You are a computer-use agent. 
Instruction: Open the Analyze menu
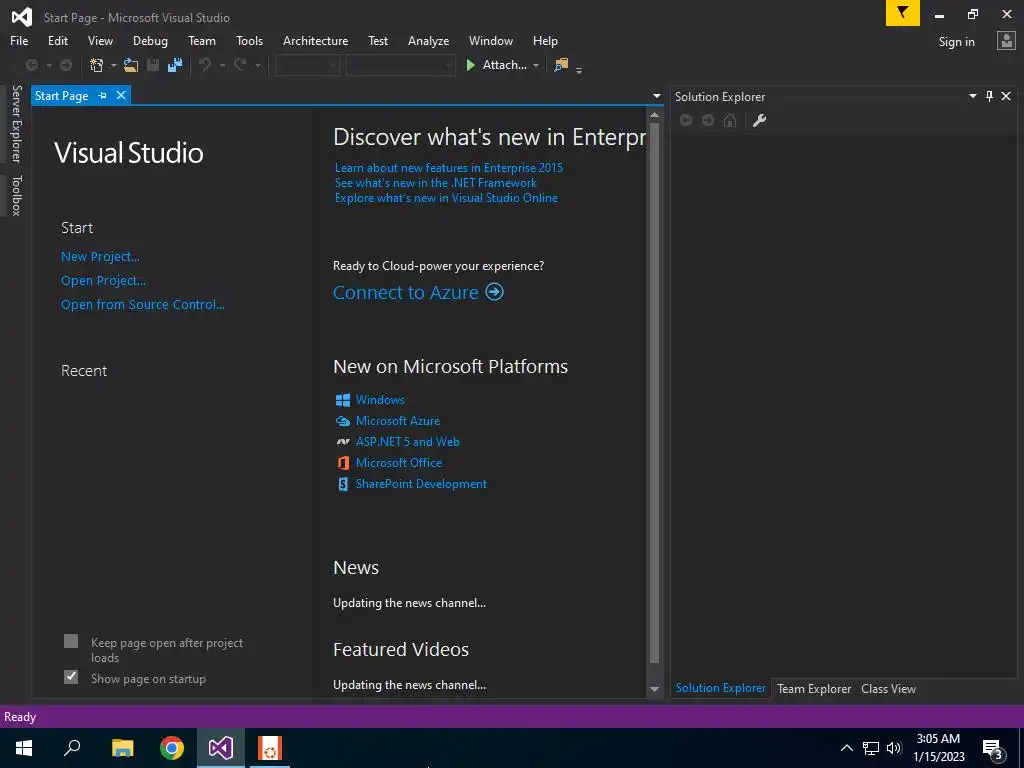(428, 40)
